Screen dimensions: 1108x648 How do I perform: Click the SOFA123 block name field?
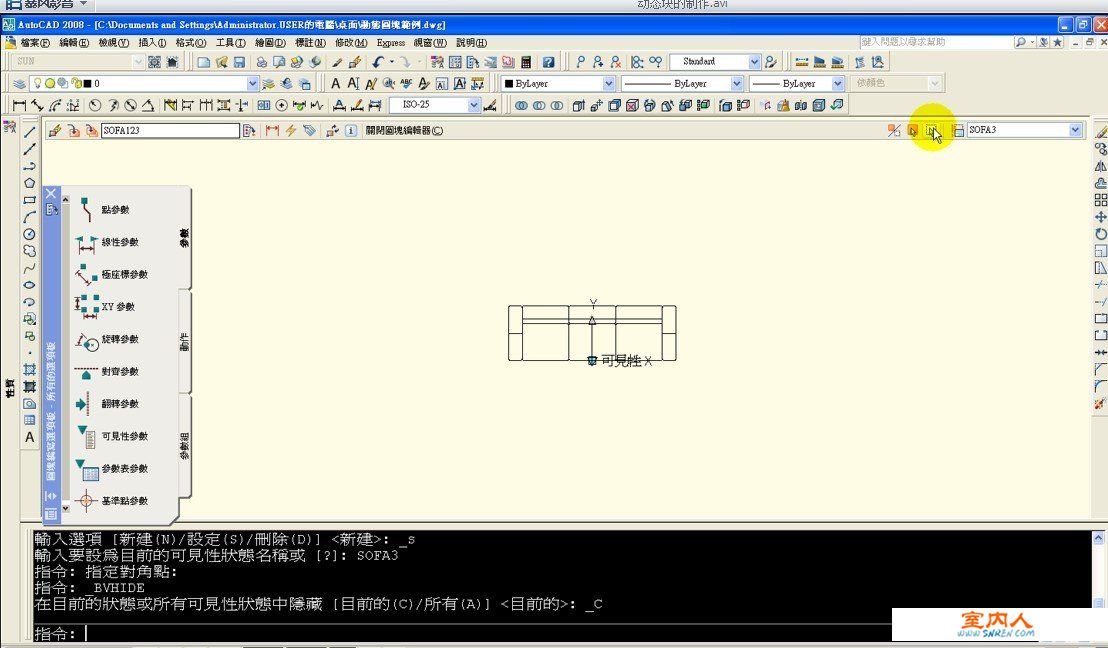(x=170, y=131)
